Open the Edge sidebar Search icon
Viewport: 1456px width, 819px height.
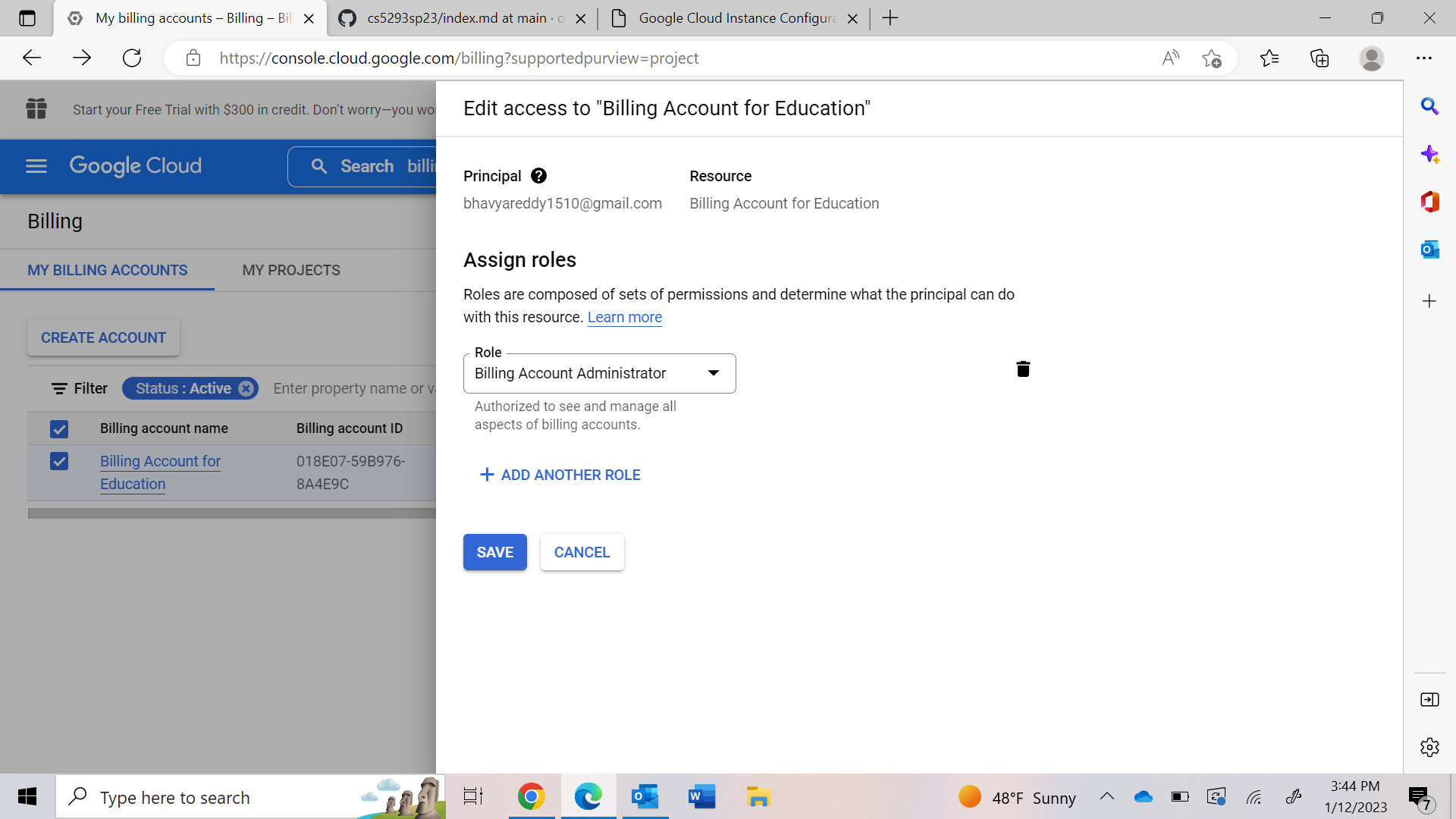[1429, 106]
